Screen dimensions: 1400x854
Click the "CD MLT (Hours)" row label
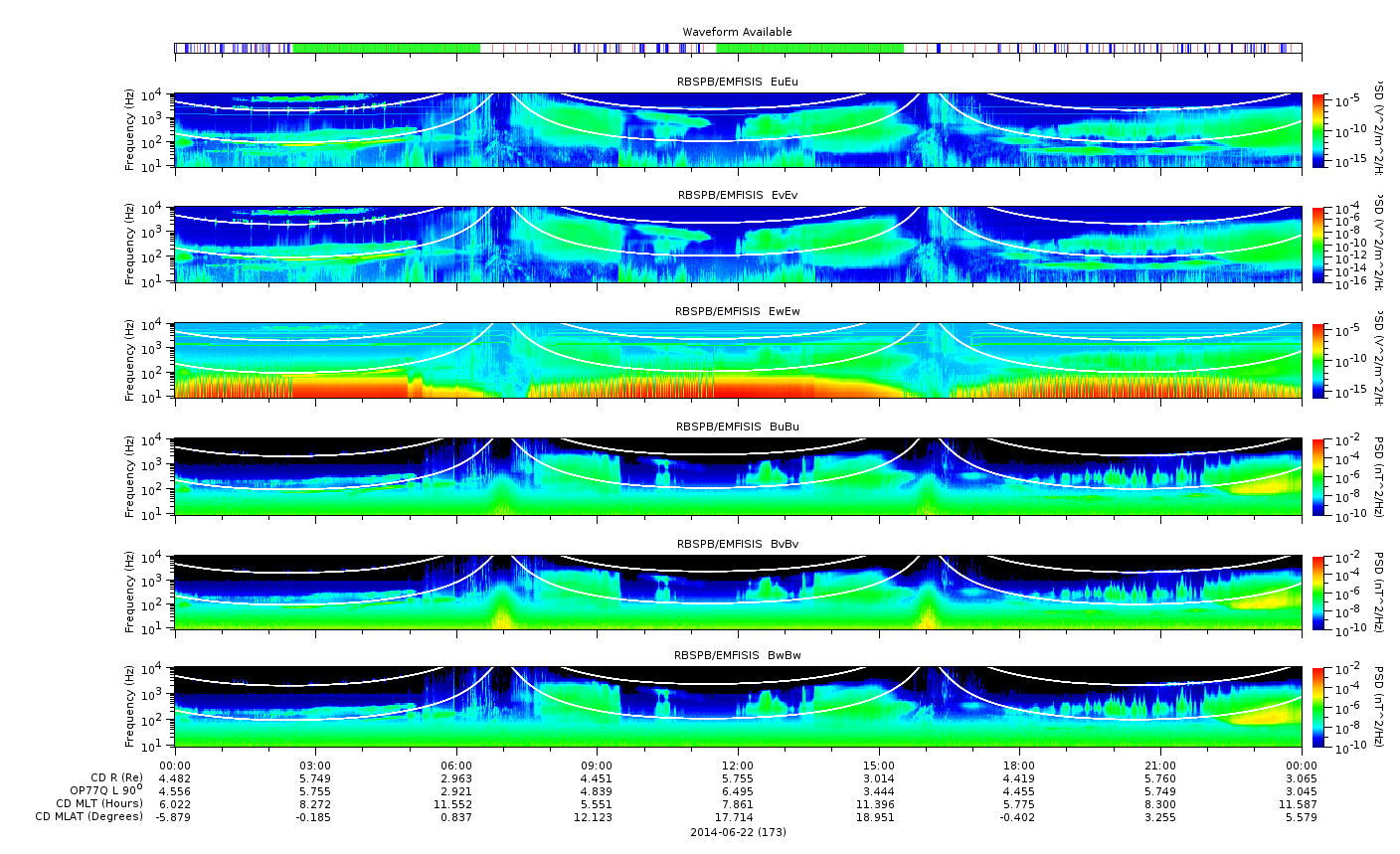pyautogui.click(x=99, y=803)
